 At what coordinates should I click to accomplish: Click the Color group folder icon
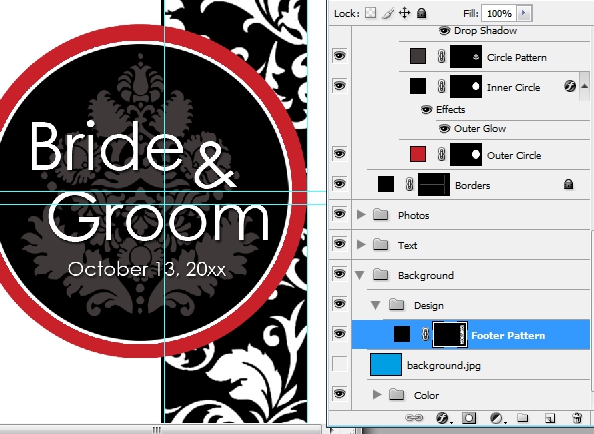click(396, 395)
